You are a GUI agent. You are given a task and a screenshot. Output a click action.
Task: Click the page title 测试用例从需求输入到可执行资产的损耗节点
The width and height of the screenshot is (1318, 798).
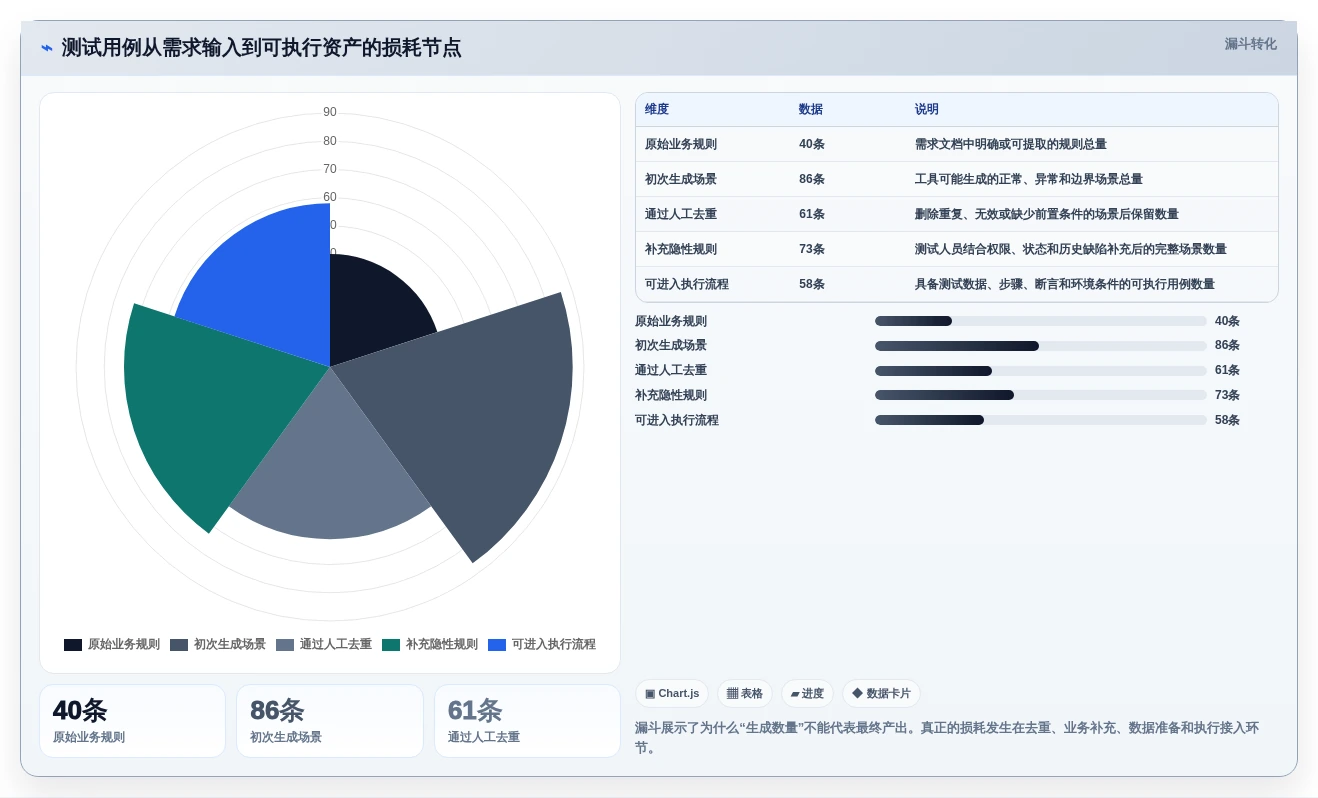click(x=261, y=48)
